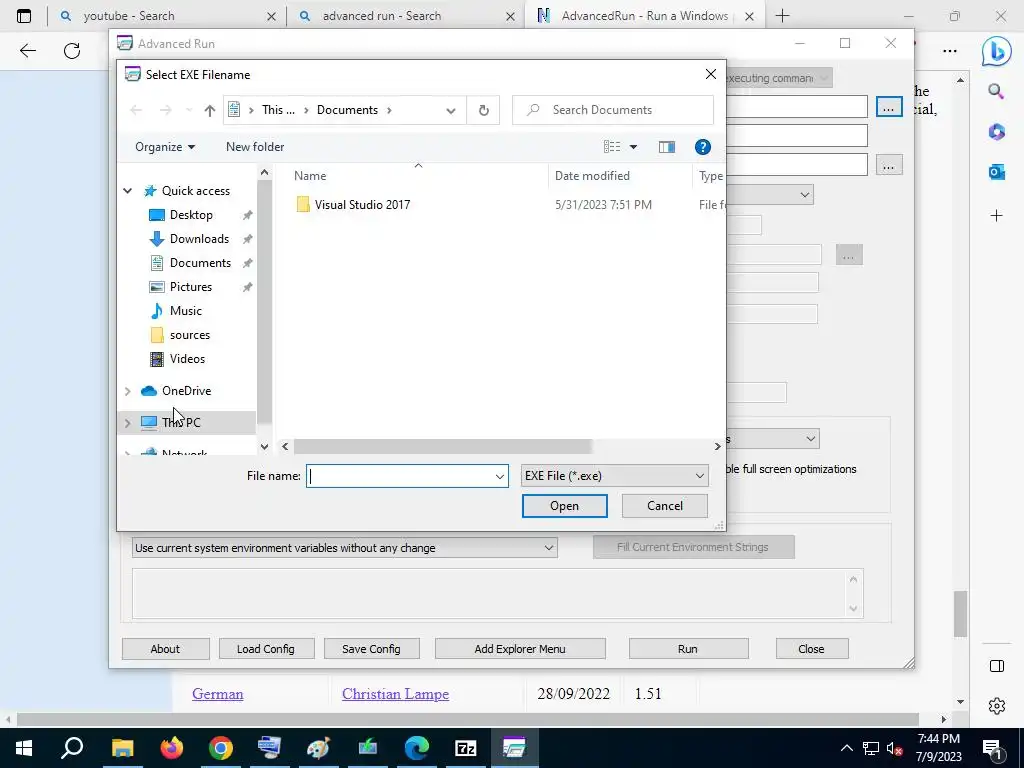Open Edge sidebar search icon
This screenshot has width=1024, height=768.
point(996,91)
